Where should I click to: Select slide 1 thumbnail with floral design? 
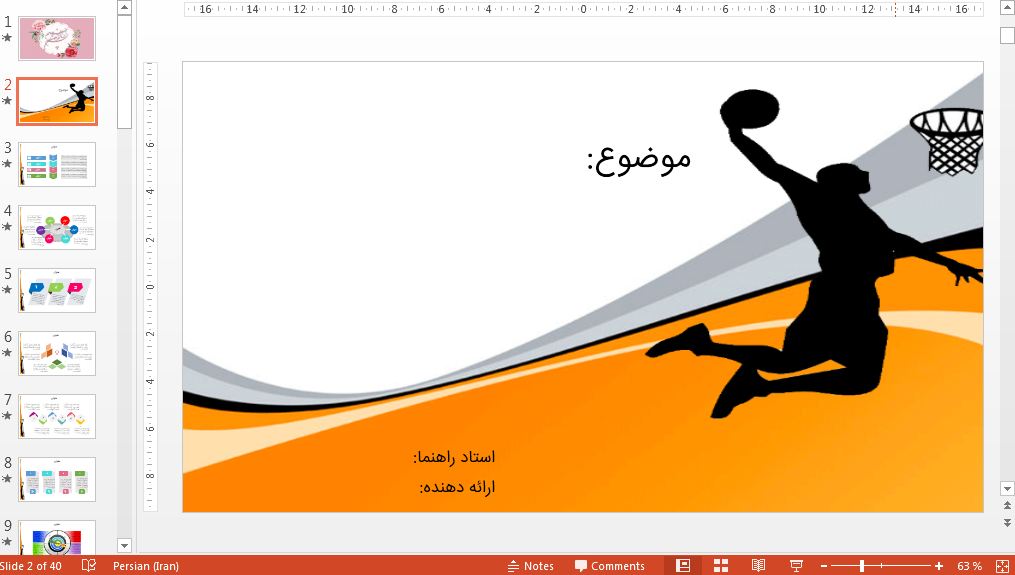pyautogui.click(x=57, y=38)
